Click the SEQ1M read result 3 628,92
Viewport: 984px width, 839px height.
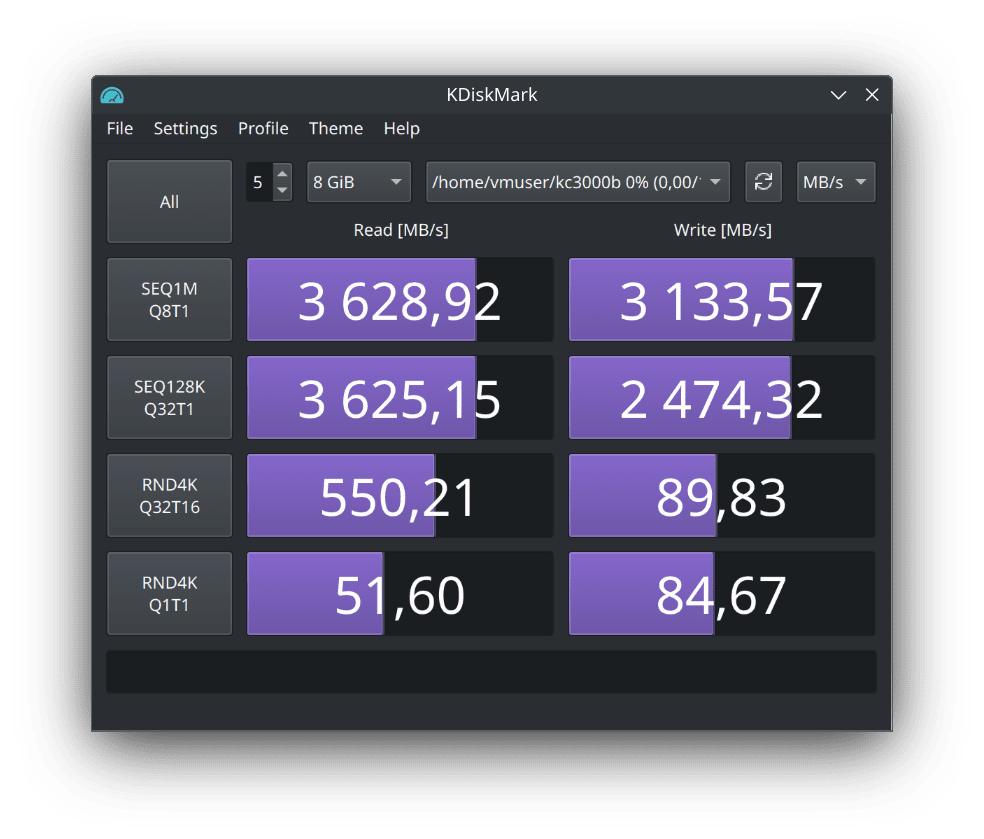point(400,300)
